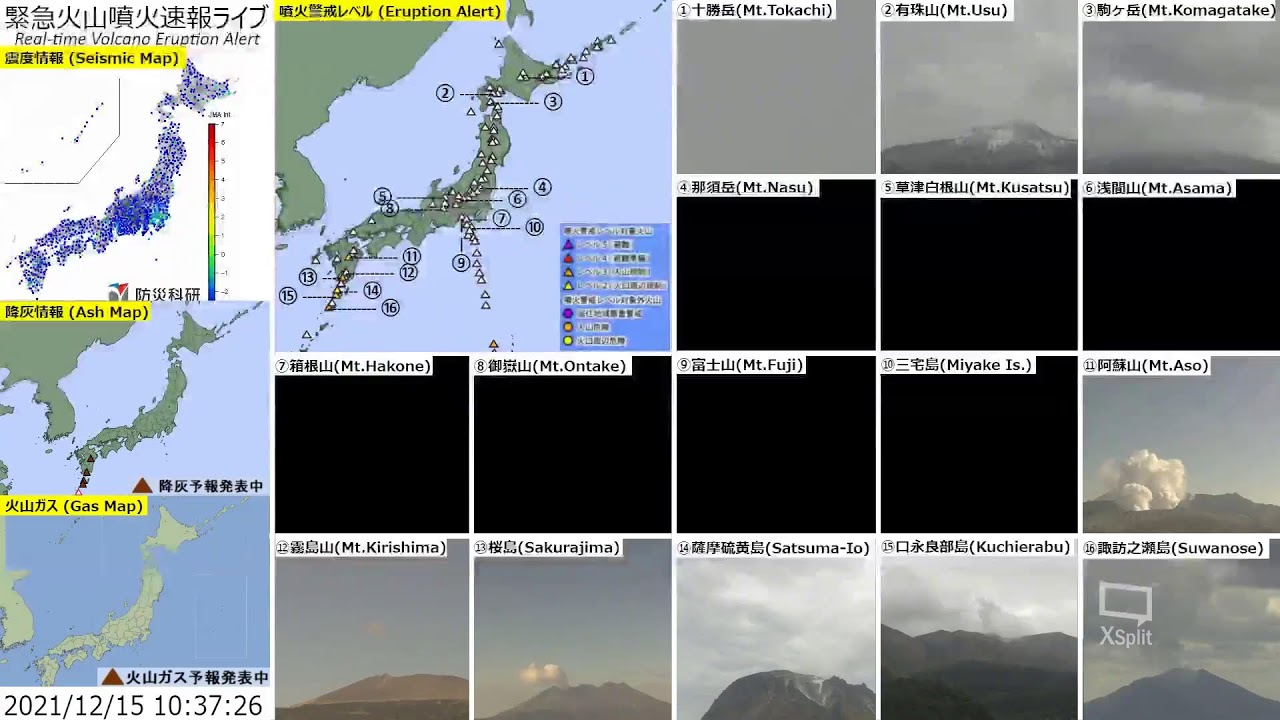This screenshot has height=720, width=1280.
Task: Click circled marker 9 on eruption map
Action: 461,263
